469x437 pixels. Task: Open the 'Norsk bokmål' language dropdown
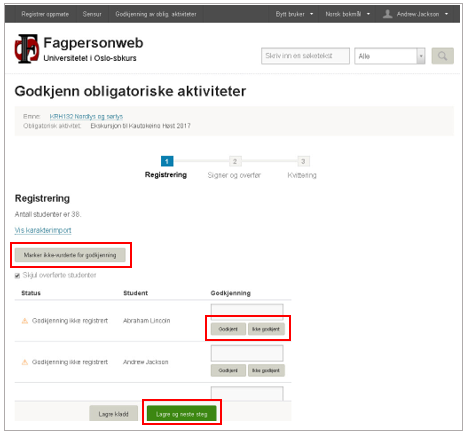click(x=348, y=14)
